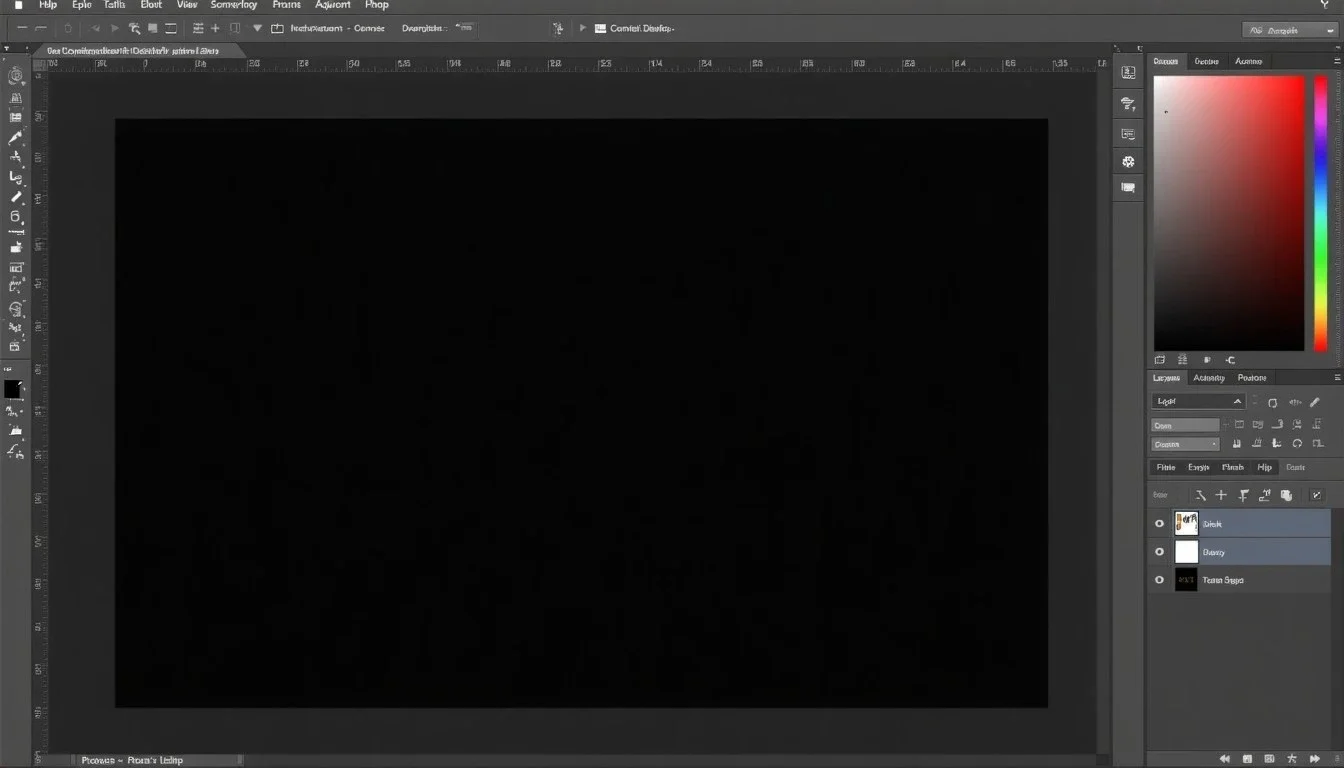
Task: Click the C-shaped icon below the color field
Action: click(x=1230, y=360)
